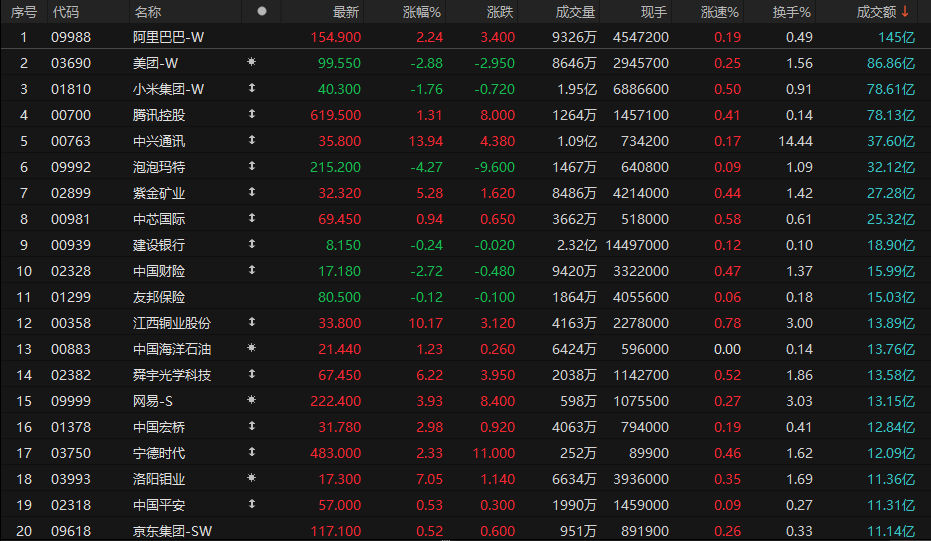Click the up-down arrow icon beside 舜宇光学科技

click(252, 374)
